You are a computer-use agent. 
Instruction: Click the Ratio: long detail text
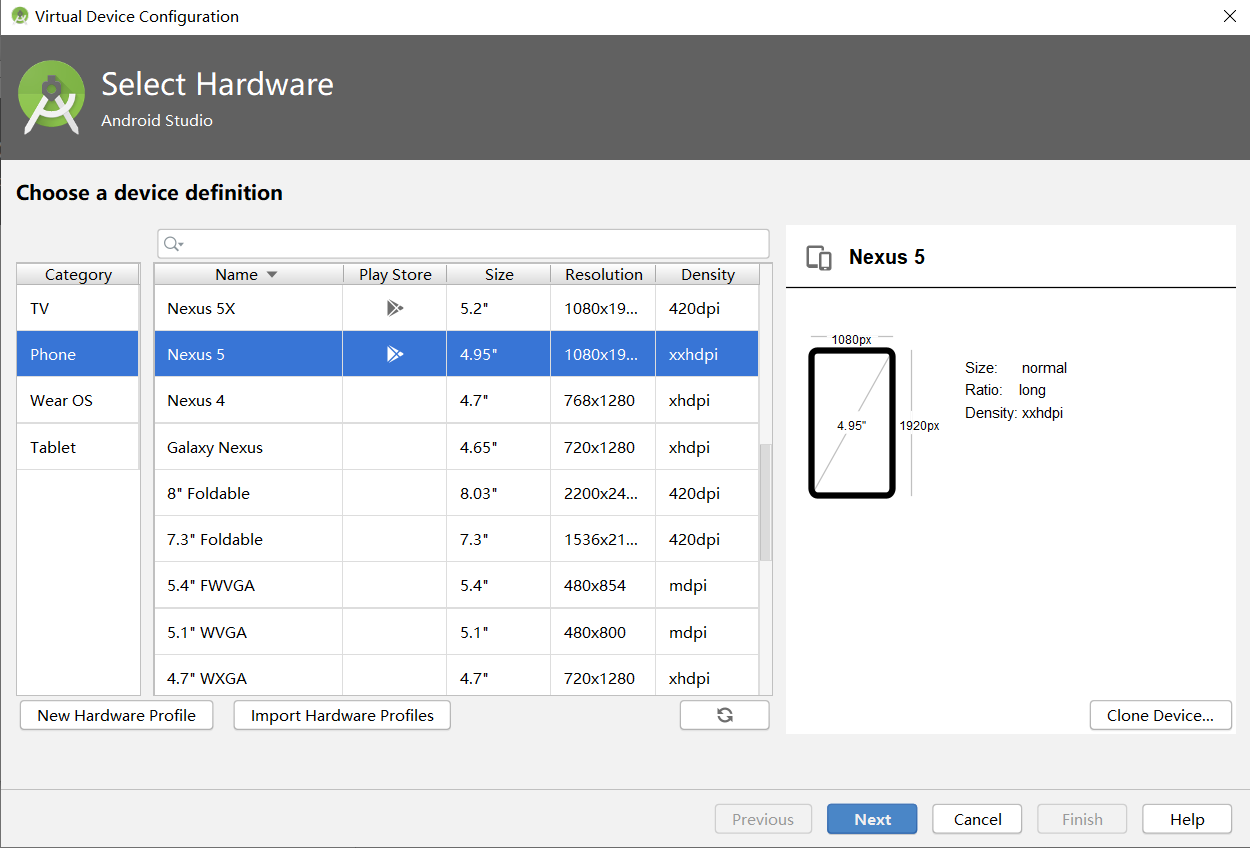1005,390
